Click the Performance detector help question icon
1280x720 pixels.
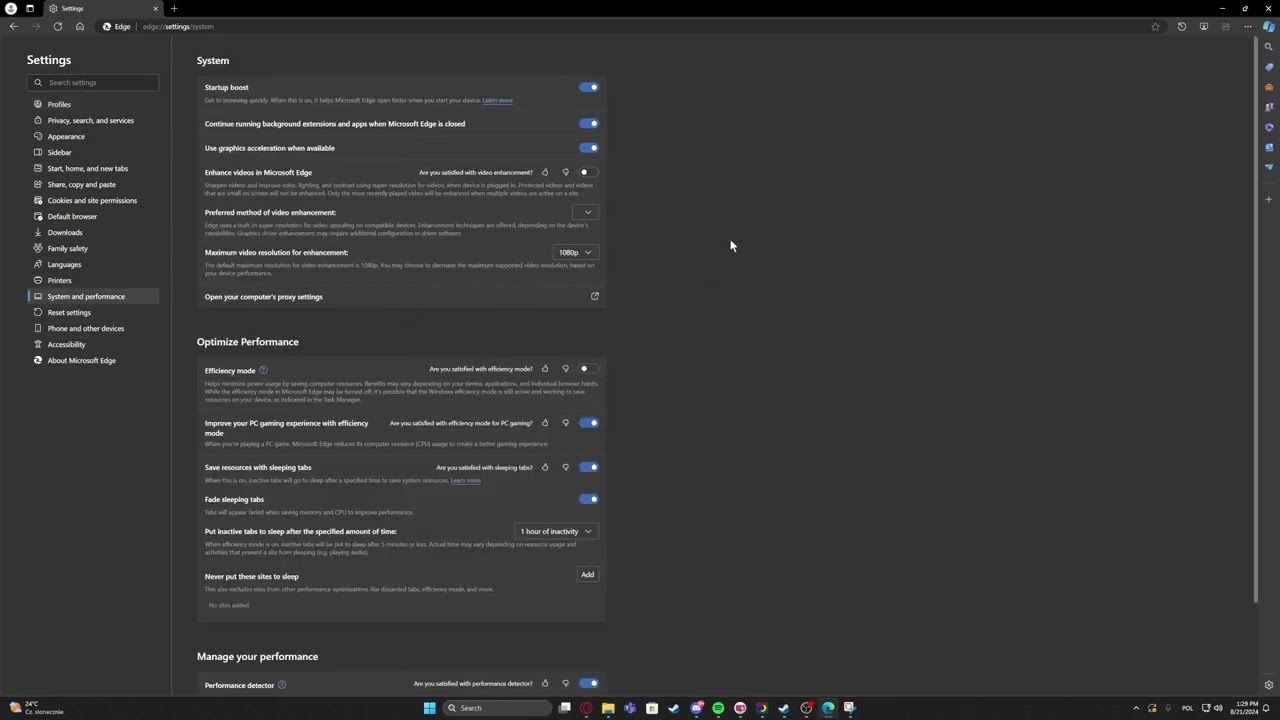(x=282, y=685)
